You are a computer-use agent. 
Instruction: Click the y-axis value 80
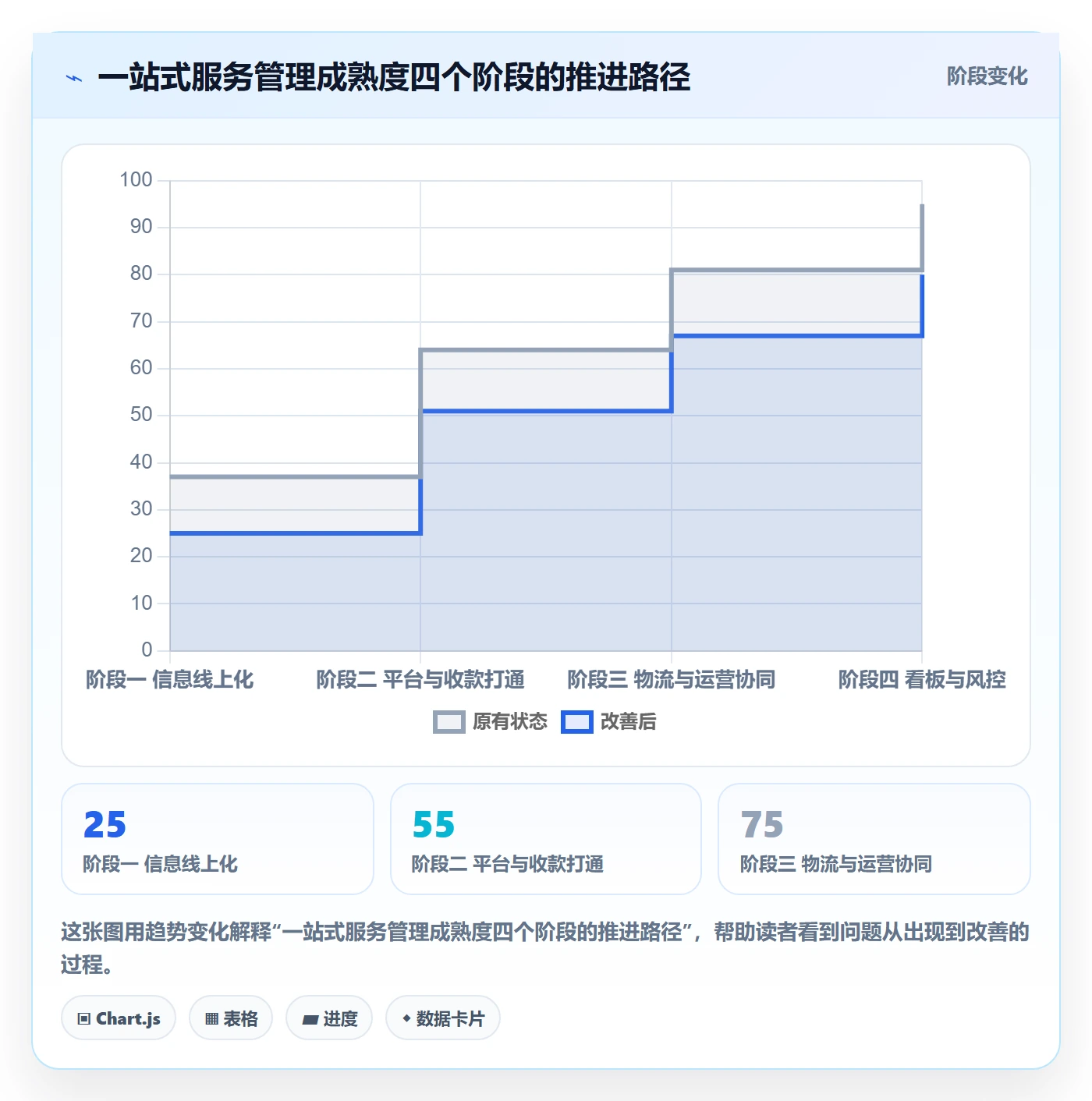coord(141,274)
